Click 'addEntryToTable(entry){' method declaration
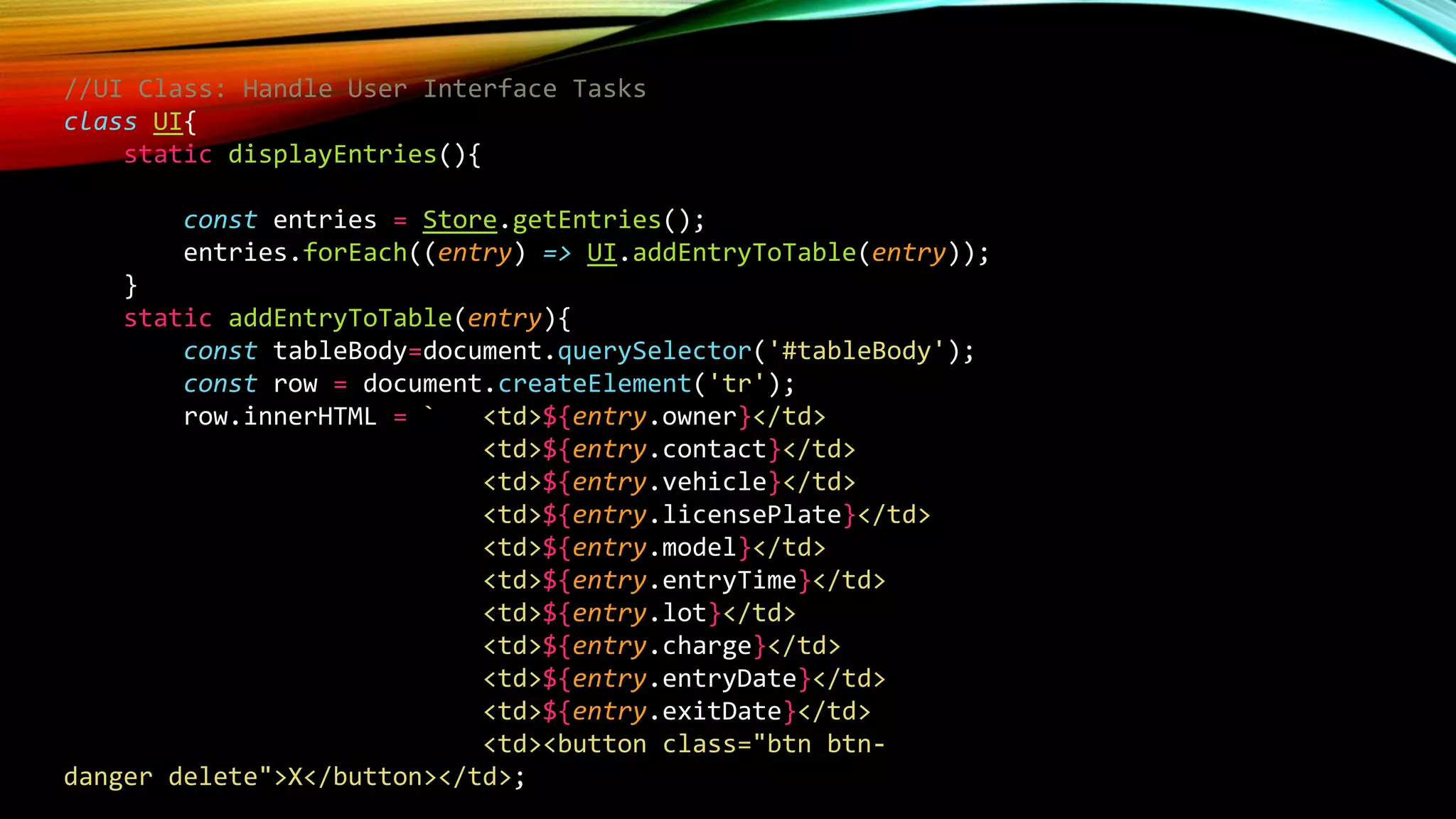 coord(399,318)
